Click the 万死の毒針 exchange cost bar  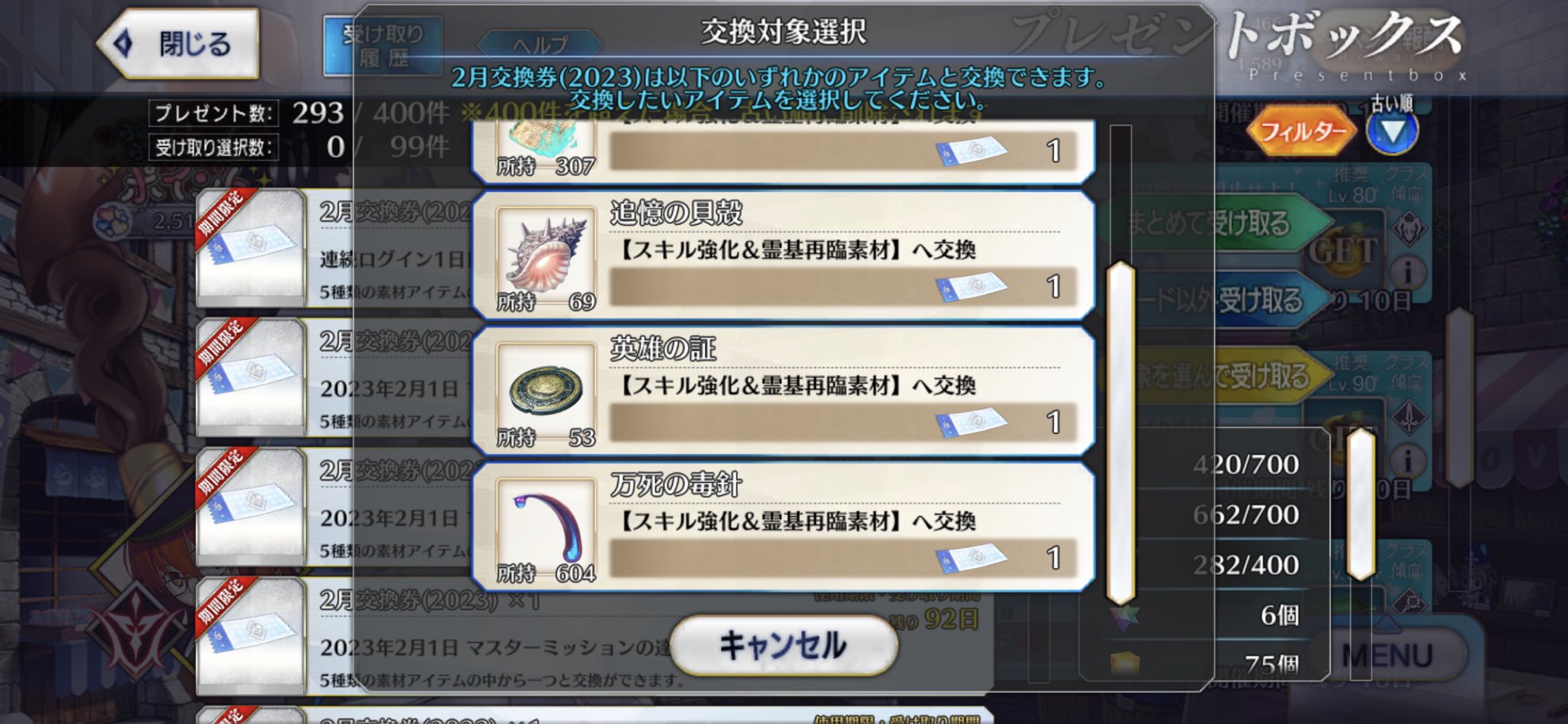point(844,557)
